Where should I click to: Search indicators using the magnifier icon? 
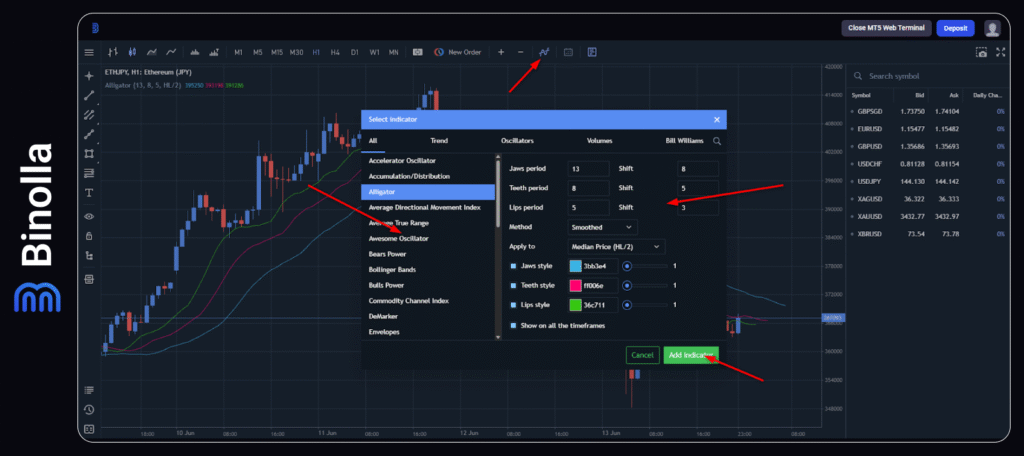point(717,142)
